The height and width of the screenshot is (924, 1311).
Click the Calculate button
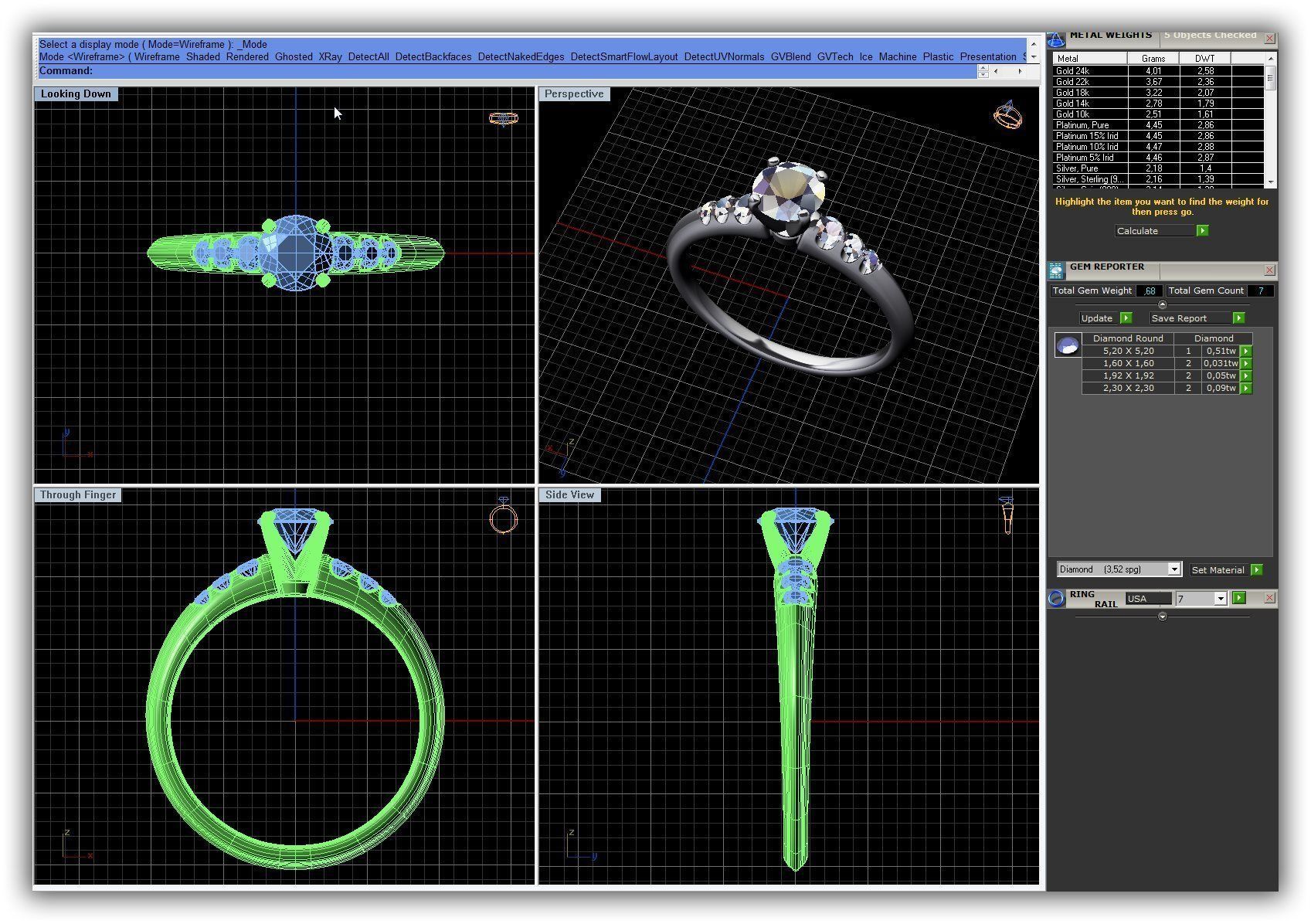pos(1161,231)
